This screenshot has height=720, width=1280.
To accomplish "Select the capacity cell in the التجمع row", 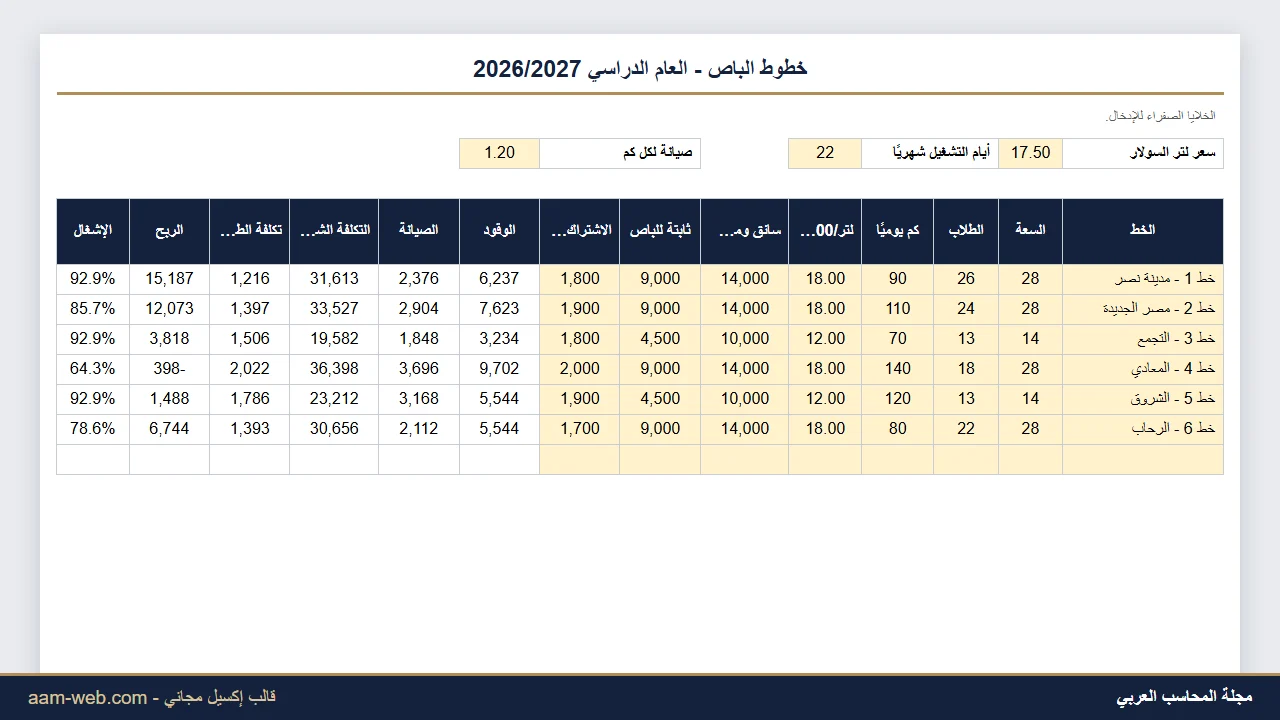I will (1030, 339).
